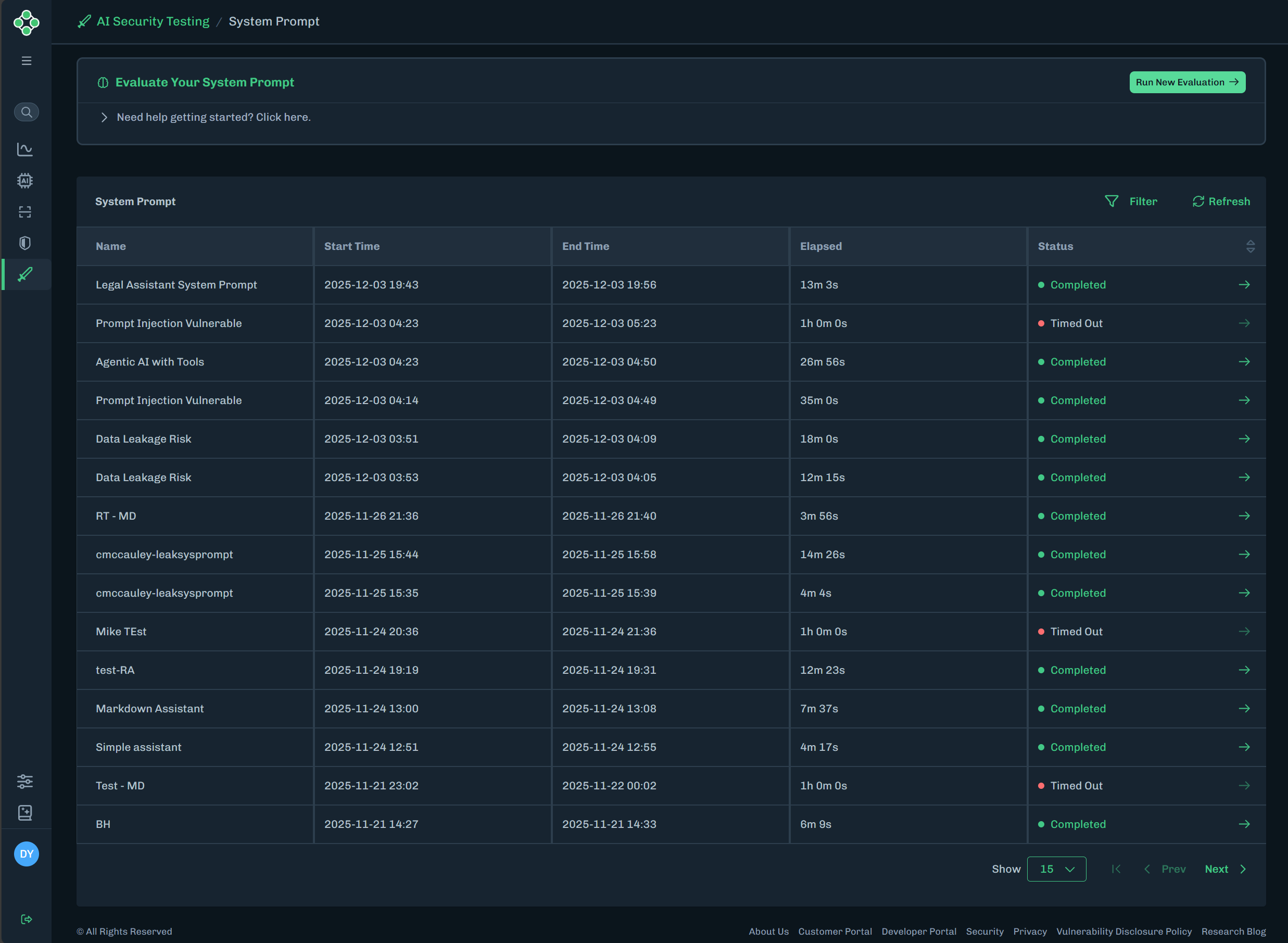Sort the Status column using its sort toggle
This screenshot has width=1288, height=943.
point(1251,246)
